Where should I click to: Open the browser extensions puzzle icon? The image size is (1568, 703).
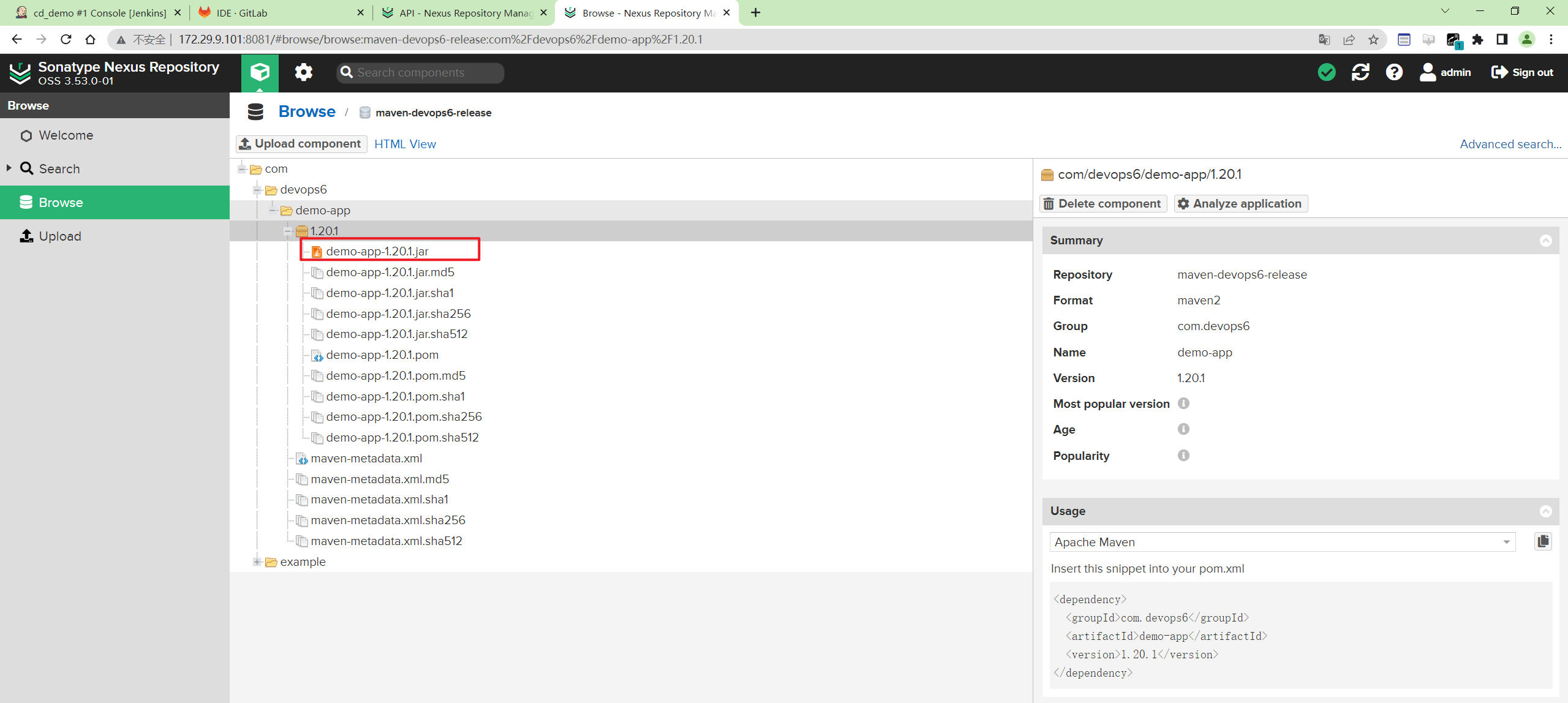pyautogui.click(x=1478, y=39)
